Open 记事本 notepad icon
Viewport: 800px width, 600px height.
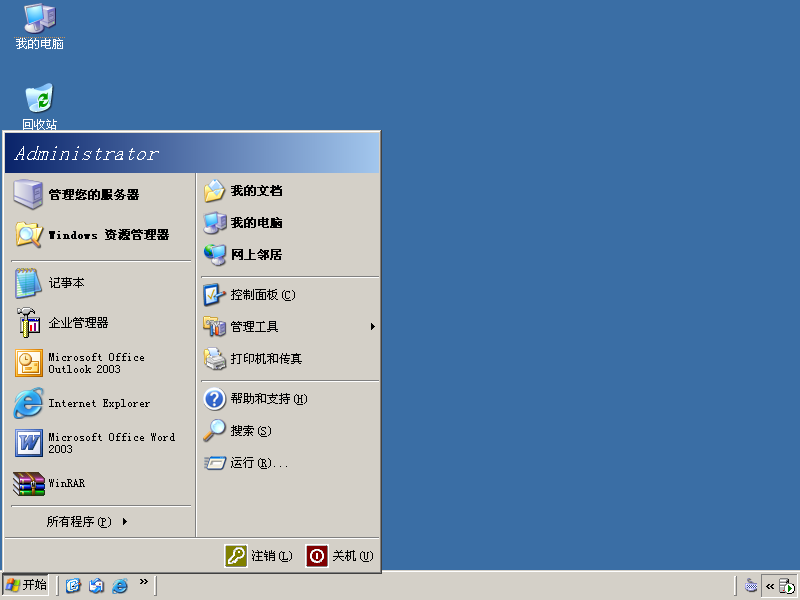(28, 283)
